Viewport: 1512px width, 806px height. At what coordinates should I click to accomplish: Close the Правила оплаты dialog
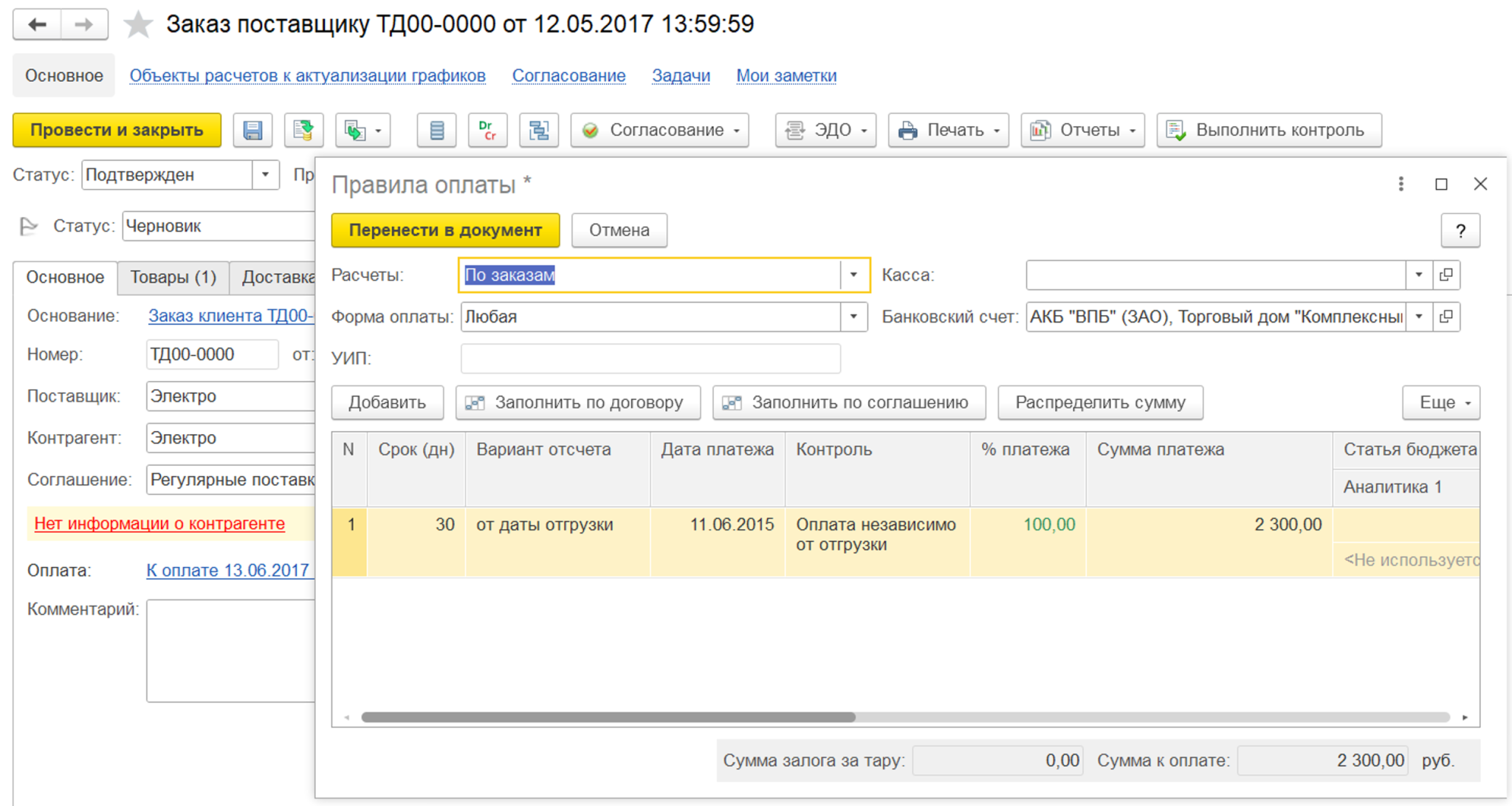[x=1480, y=184]
